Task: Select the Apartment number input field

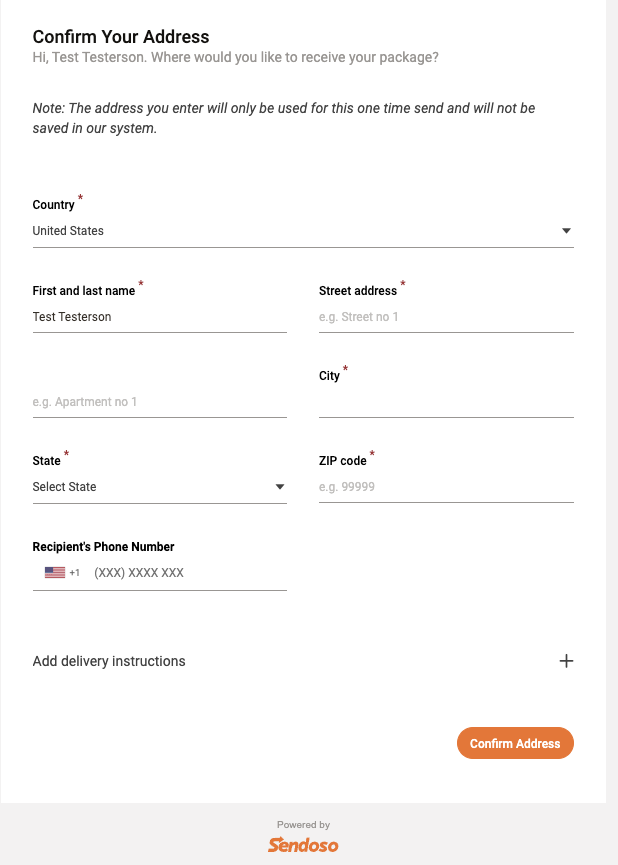Action: (159, 402)
